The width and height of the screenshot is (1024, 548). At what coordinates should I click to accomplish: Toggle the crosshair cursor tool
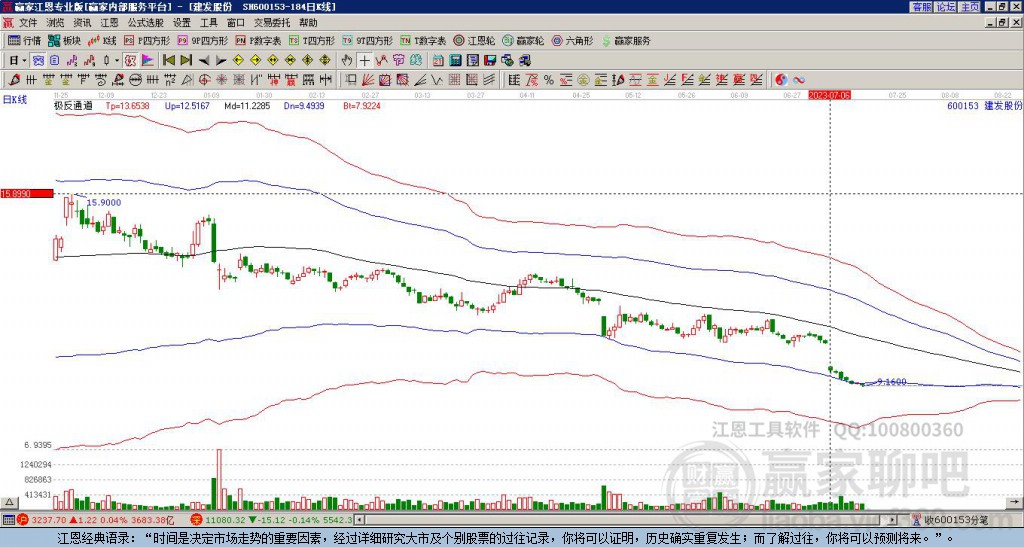364,61
